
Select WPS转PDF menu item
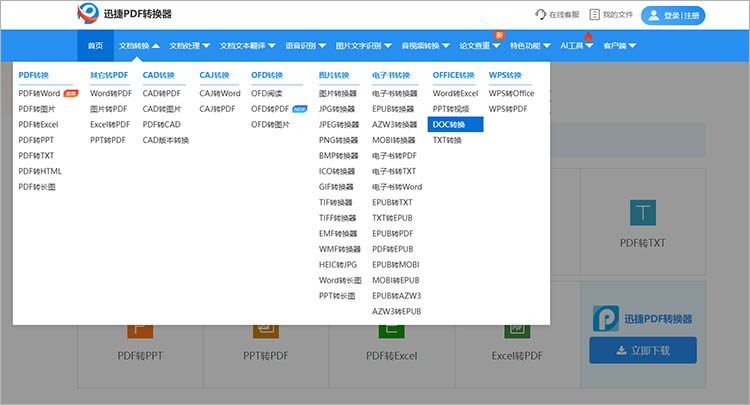[x=508, y=109]
